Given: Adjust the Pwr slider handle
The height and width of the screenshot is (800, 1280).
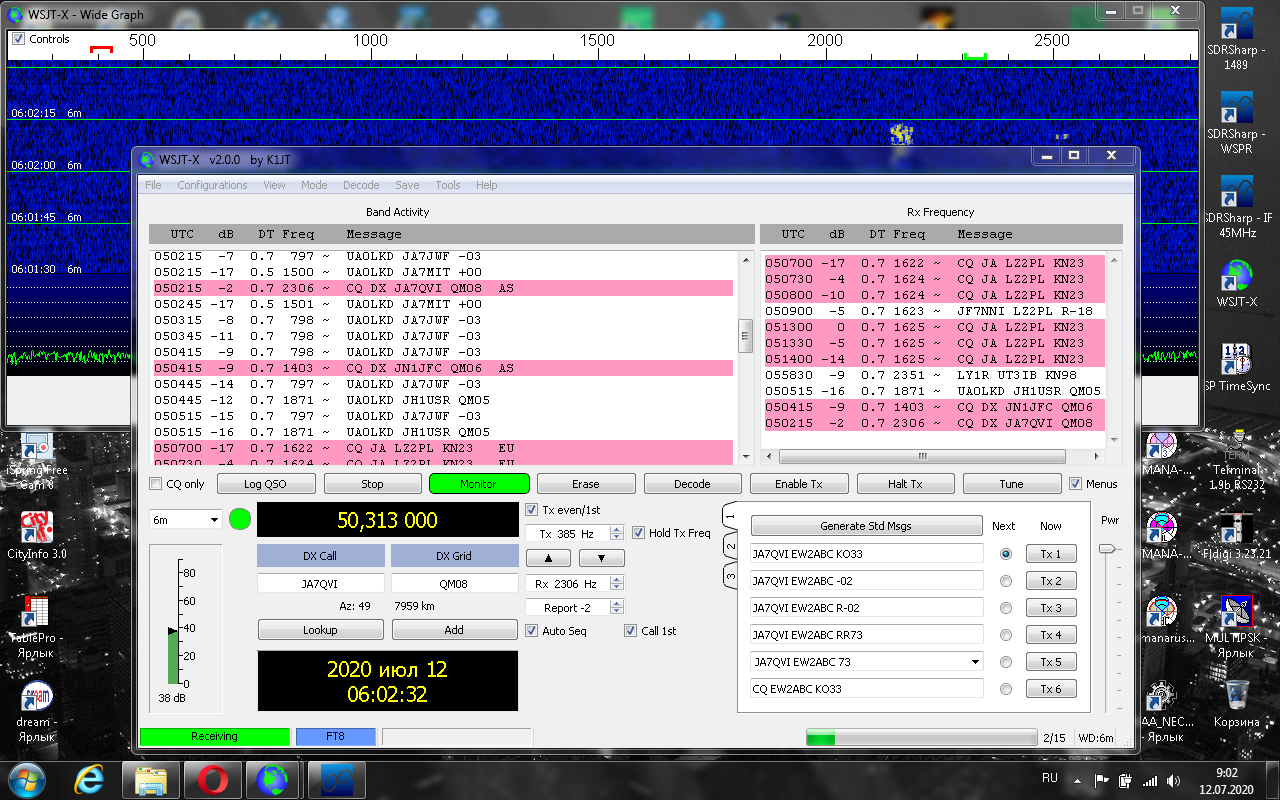Looking at the screenshot, I should coord(1106,549).
